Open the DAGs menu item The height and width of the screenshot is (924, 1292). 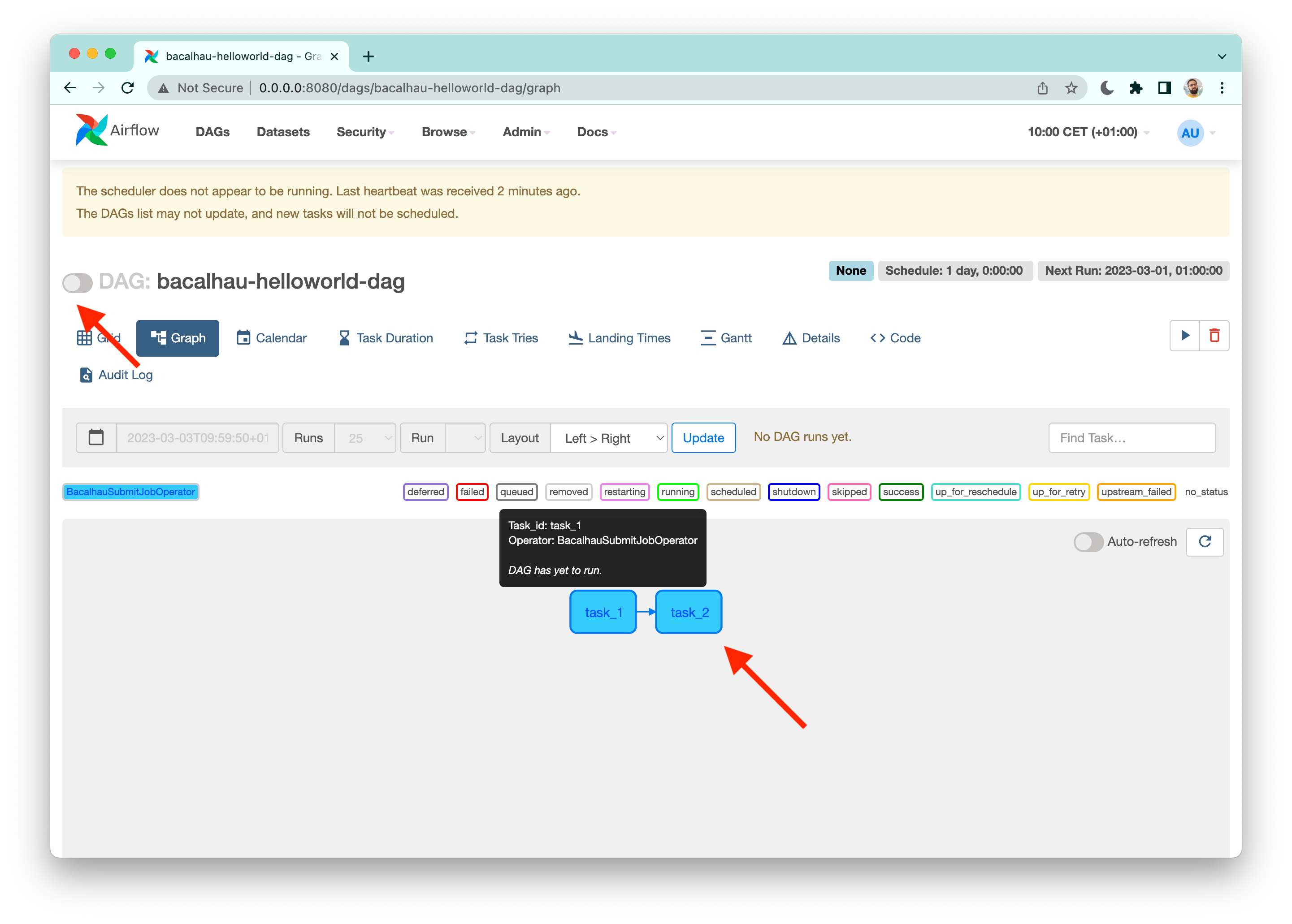[212, 132]
